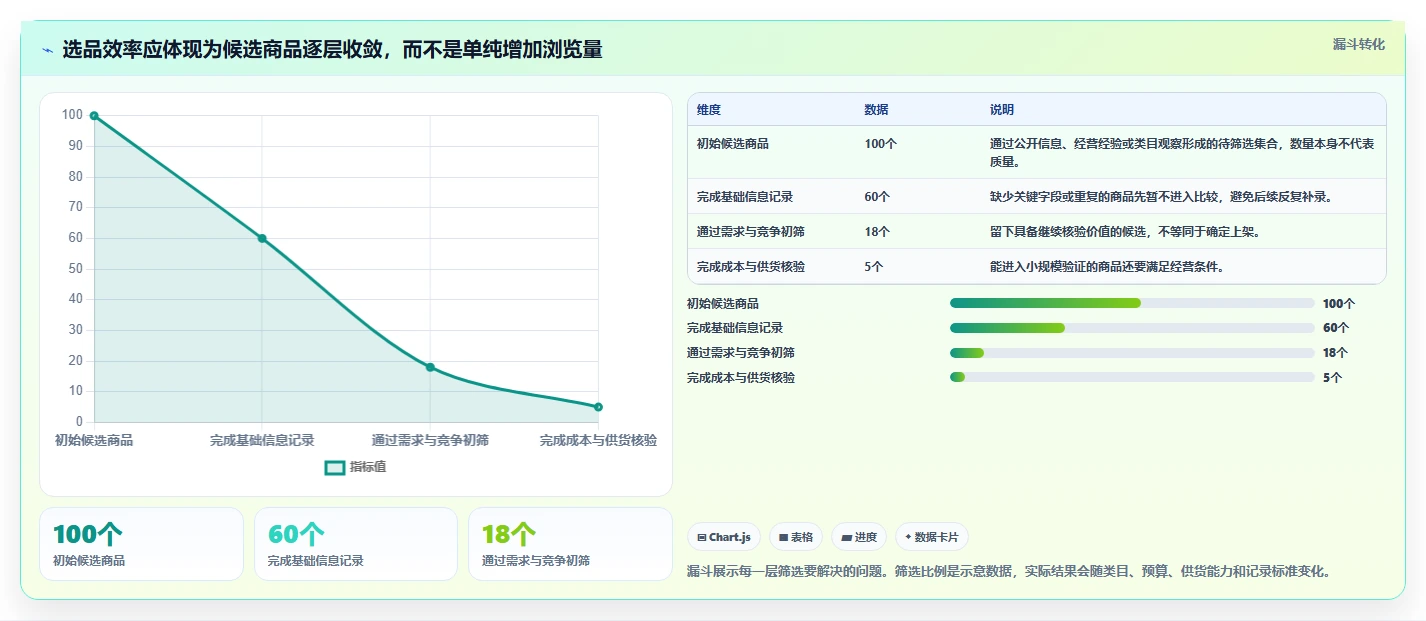Screen dimensions: 1426x621
Task: Click x-axis label 完成成本与供货核验 in chart
Action: [x=598, y=440]
